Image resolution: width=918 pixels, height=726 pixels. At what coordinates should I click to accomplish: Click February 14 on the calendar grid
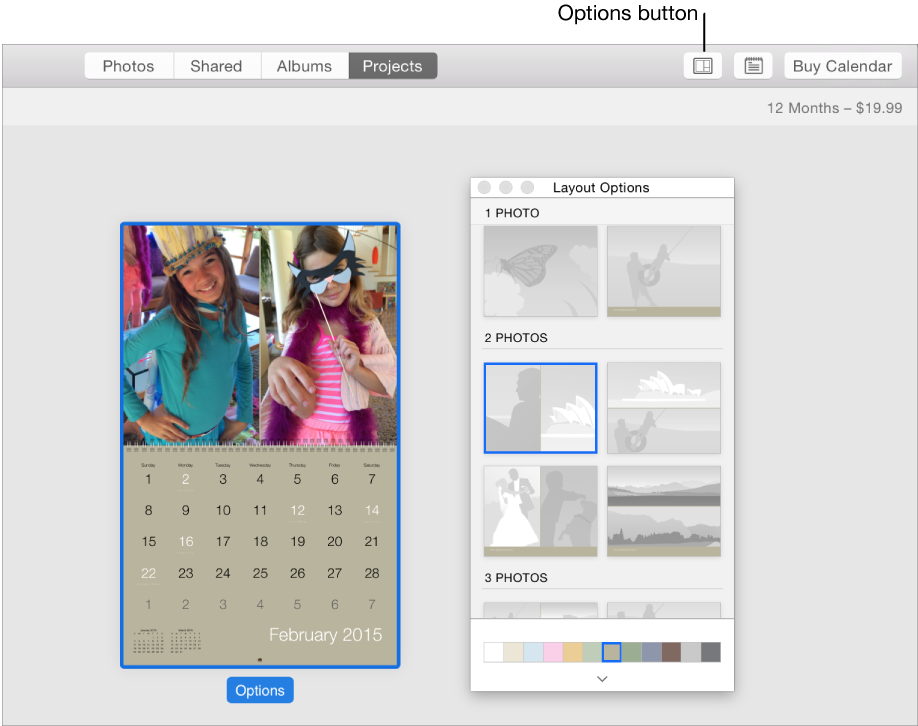tap(371, 510)
